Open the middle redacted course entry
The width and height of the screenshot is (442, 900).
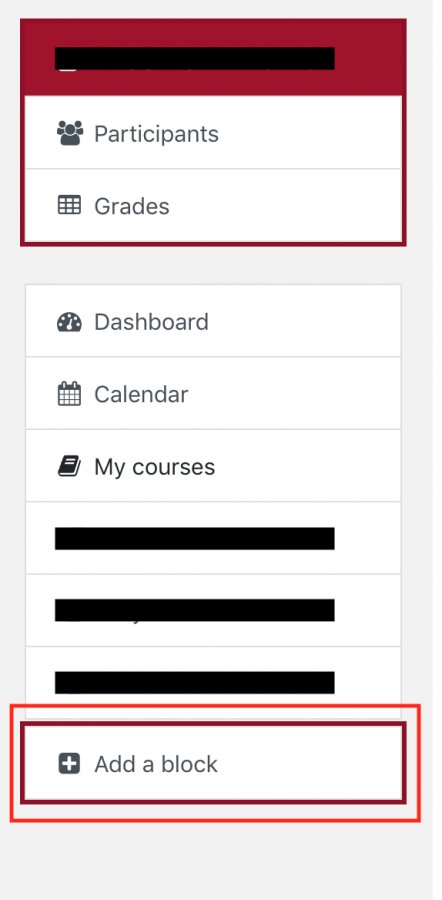click(x=195, y=610)
